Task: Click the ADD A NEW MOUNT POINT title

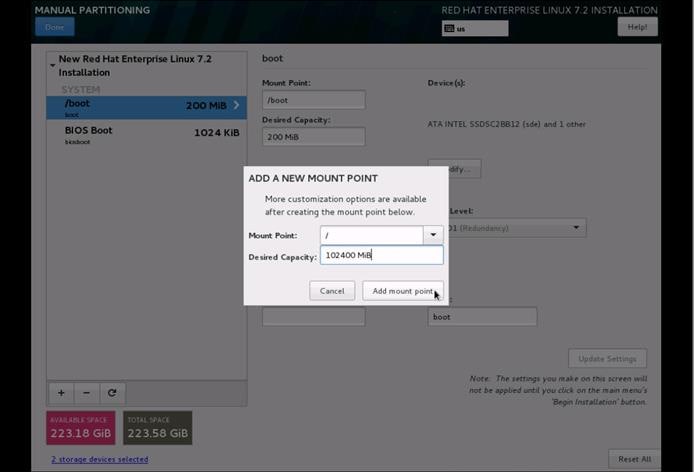Action: coord(313,178)
